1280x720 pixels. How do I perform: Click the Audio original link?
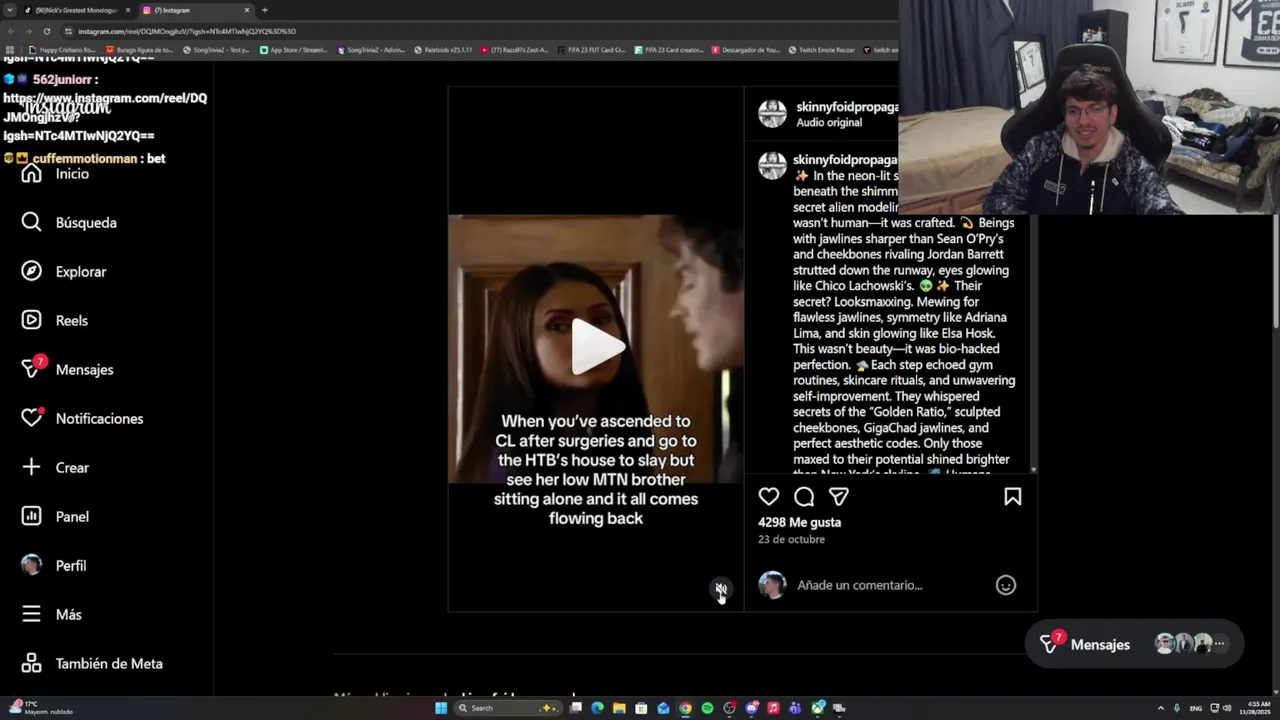click(x=829, y=122)
